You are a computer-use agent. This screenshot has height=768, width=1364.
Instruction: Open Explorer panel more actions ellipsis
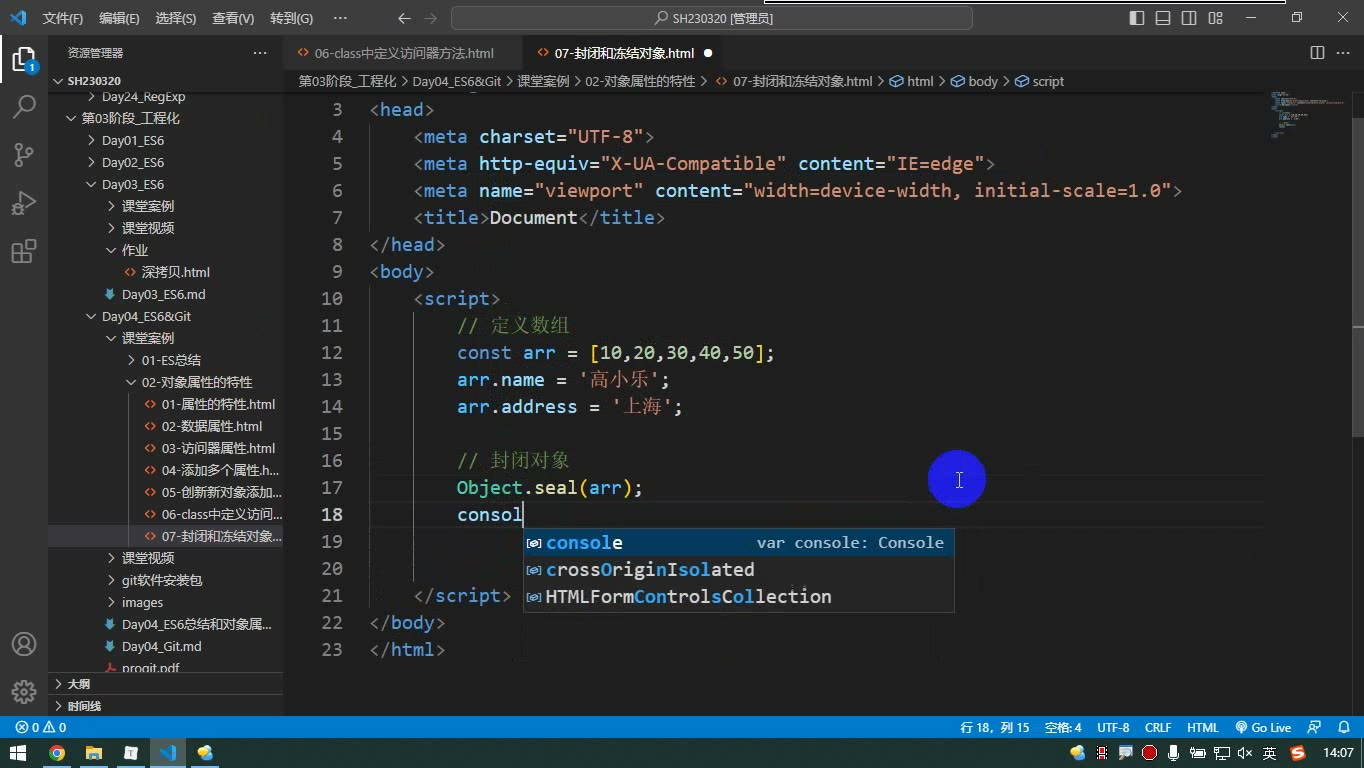click(260, 53)
